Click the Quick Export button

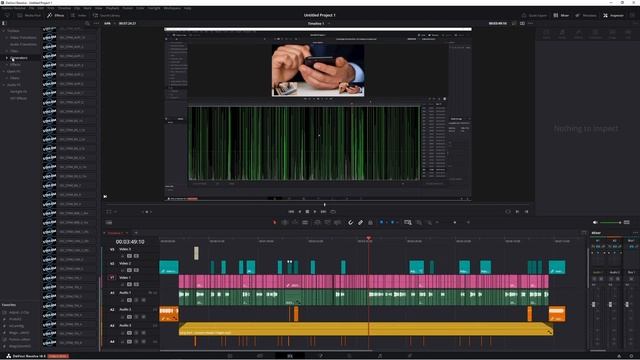click(x=534, y=16)
